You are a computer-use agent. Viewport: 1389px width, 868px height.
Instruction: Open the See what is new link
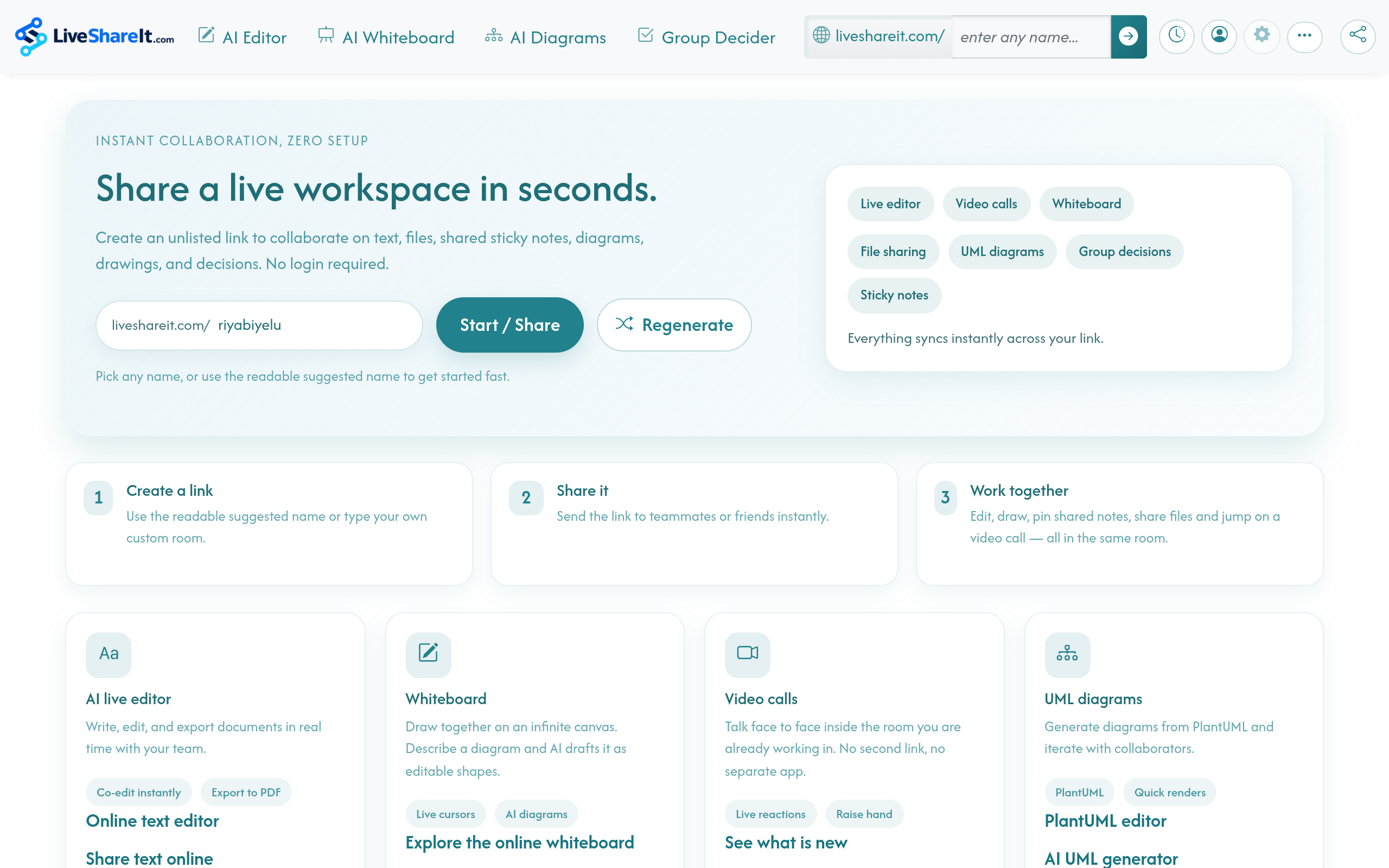(x=786, y=843)
